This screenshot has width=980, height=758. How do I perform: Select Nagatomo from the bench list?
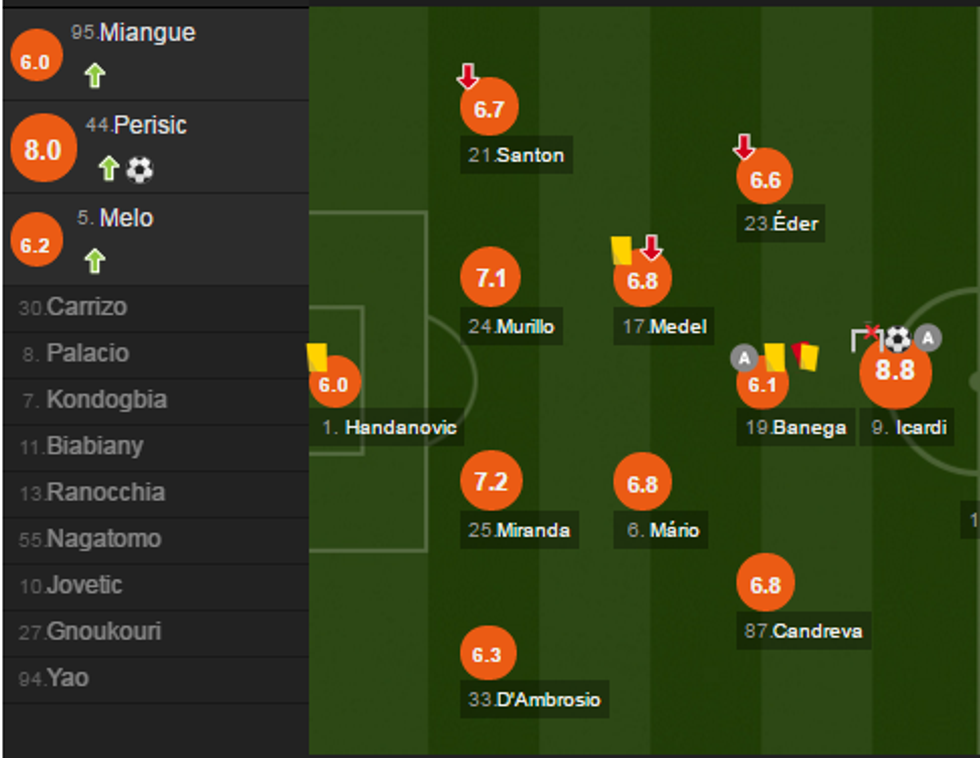point(89,539)
